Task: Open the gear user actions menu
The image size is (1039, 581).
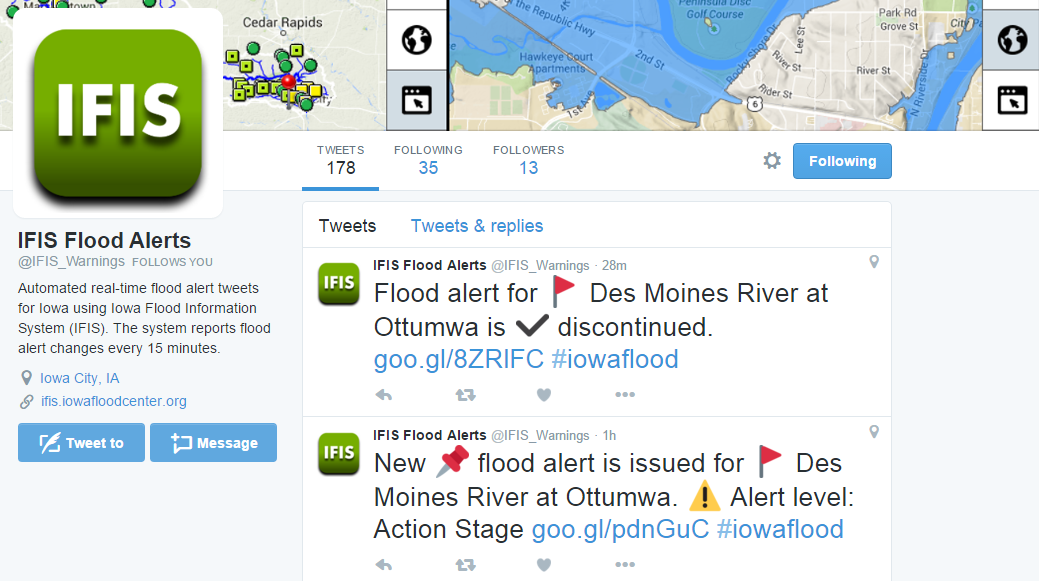Action: click(772, 160)
